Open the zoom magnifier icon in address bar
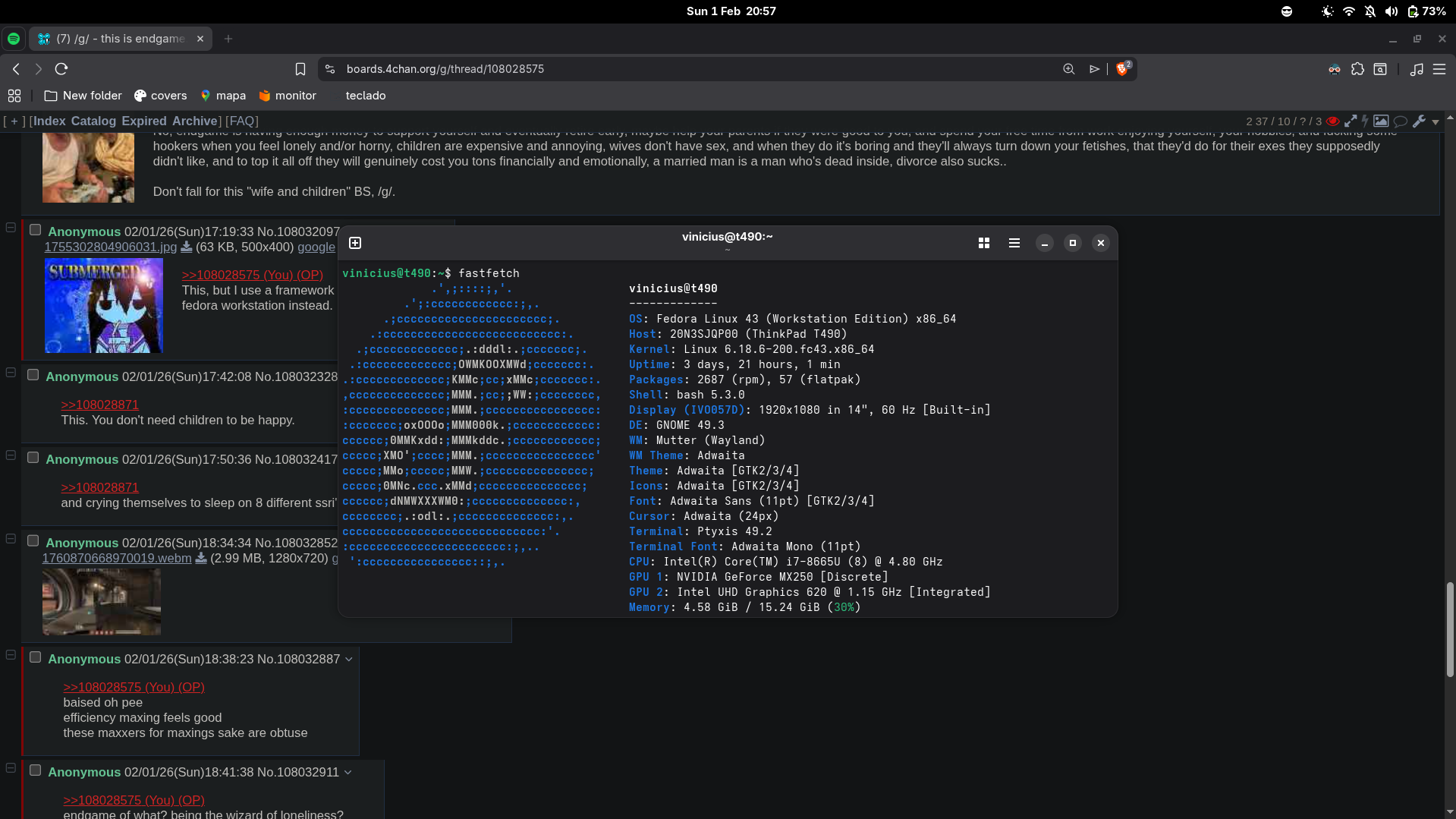The height and width of the screenshot is (819, 1456). 1069,69
